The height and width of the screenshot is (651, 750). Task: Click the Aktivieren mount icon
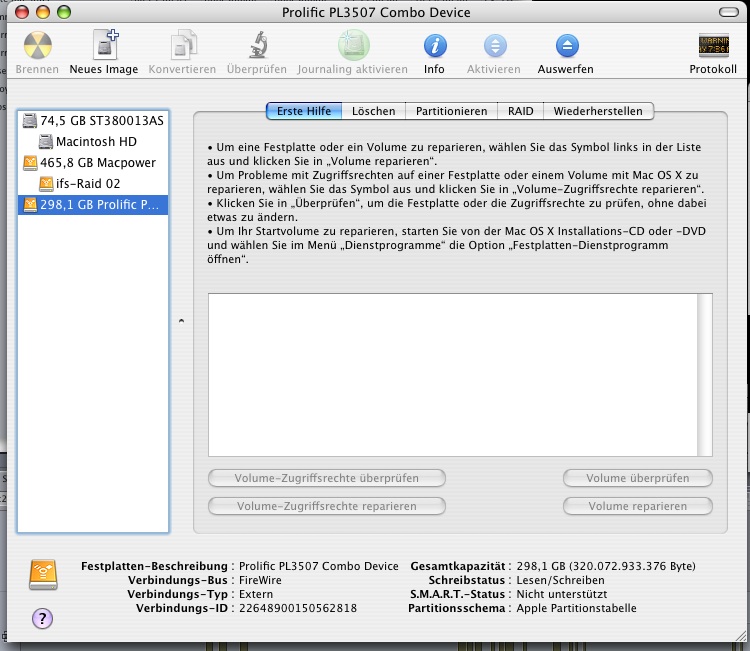pyautogui.click(x=495, y=46)
